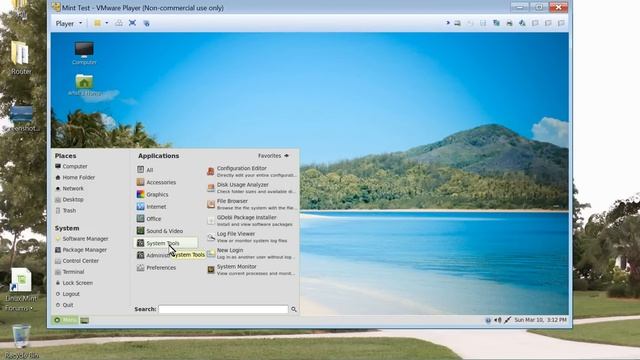Launch System Monitor
Image resolution: width=640 pixels, height=360 pixels.
(x=251, y=269)
